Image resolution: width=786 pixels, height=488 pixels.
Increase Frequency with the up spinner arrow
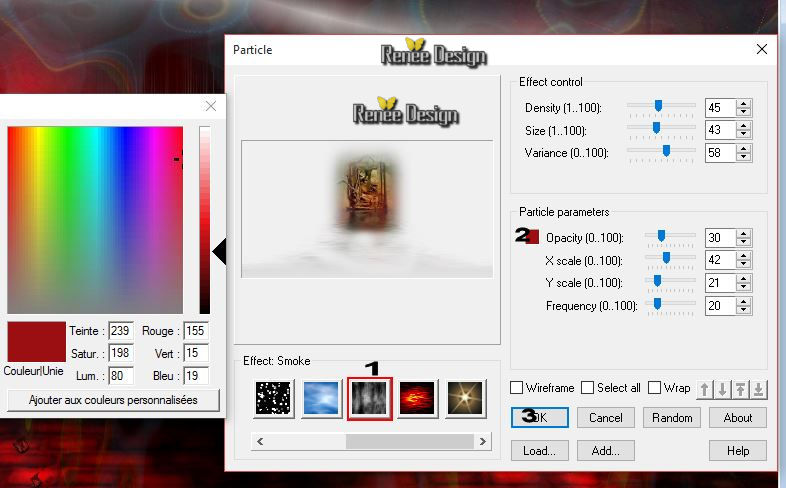pos(744,302)
